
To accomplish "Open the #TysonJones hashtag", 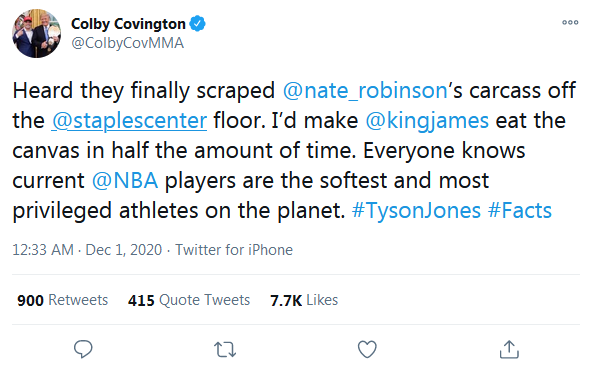I will click(x=416, y=210).
